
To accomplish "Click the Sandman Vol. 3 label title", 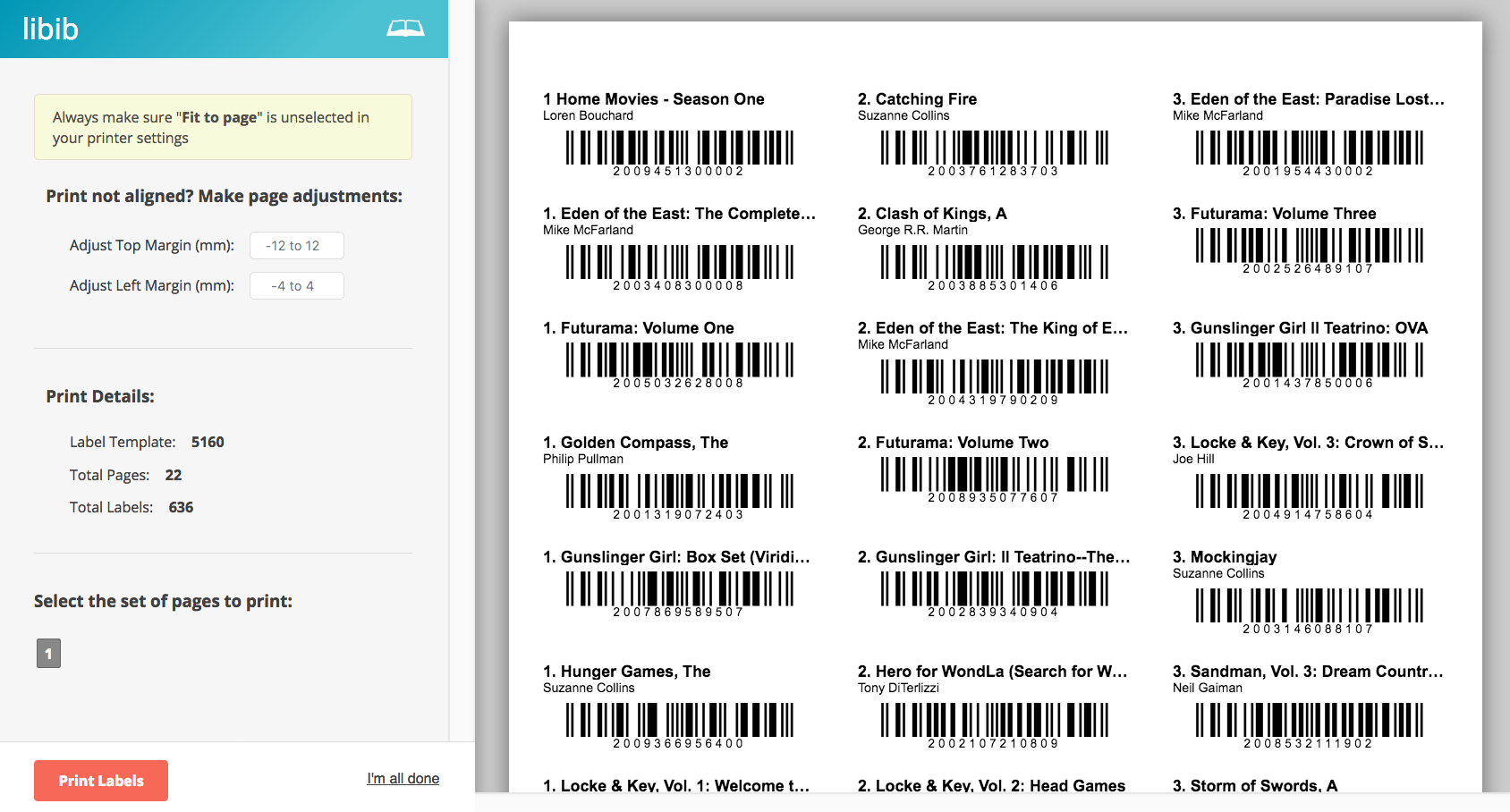I will [x=1307, y=672].
